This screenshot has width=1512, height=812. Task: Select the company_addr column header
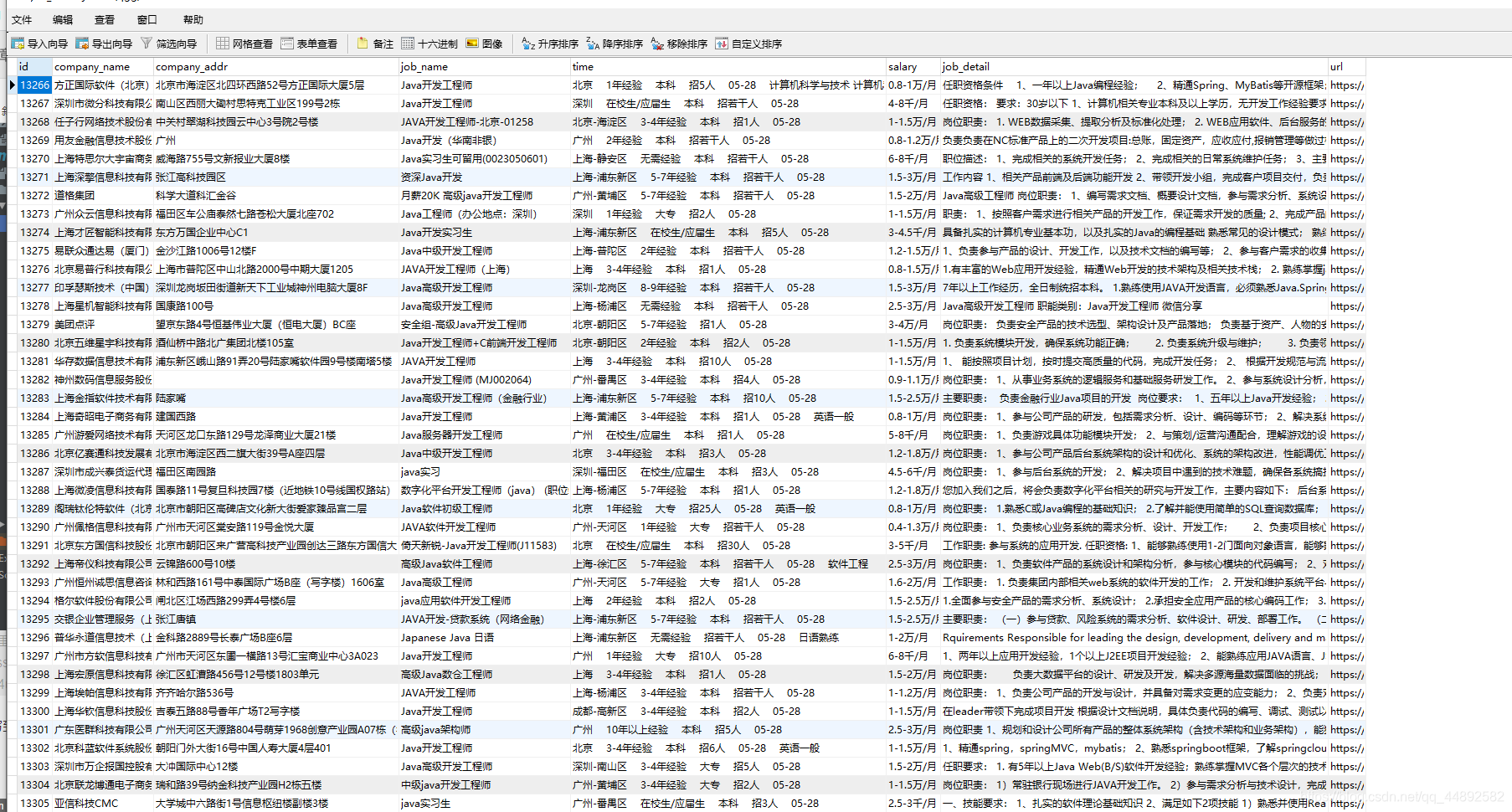(275, 66)
